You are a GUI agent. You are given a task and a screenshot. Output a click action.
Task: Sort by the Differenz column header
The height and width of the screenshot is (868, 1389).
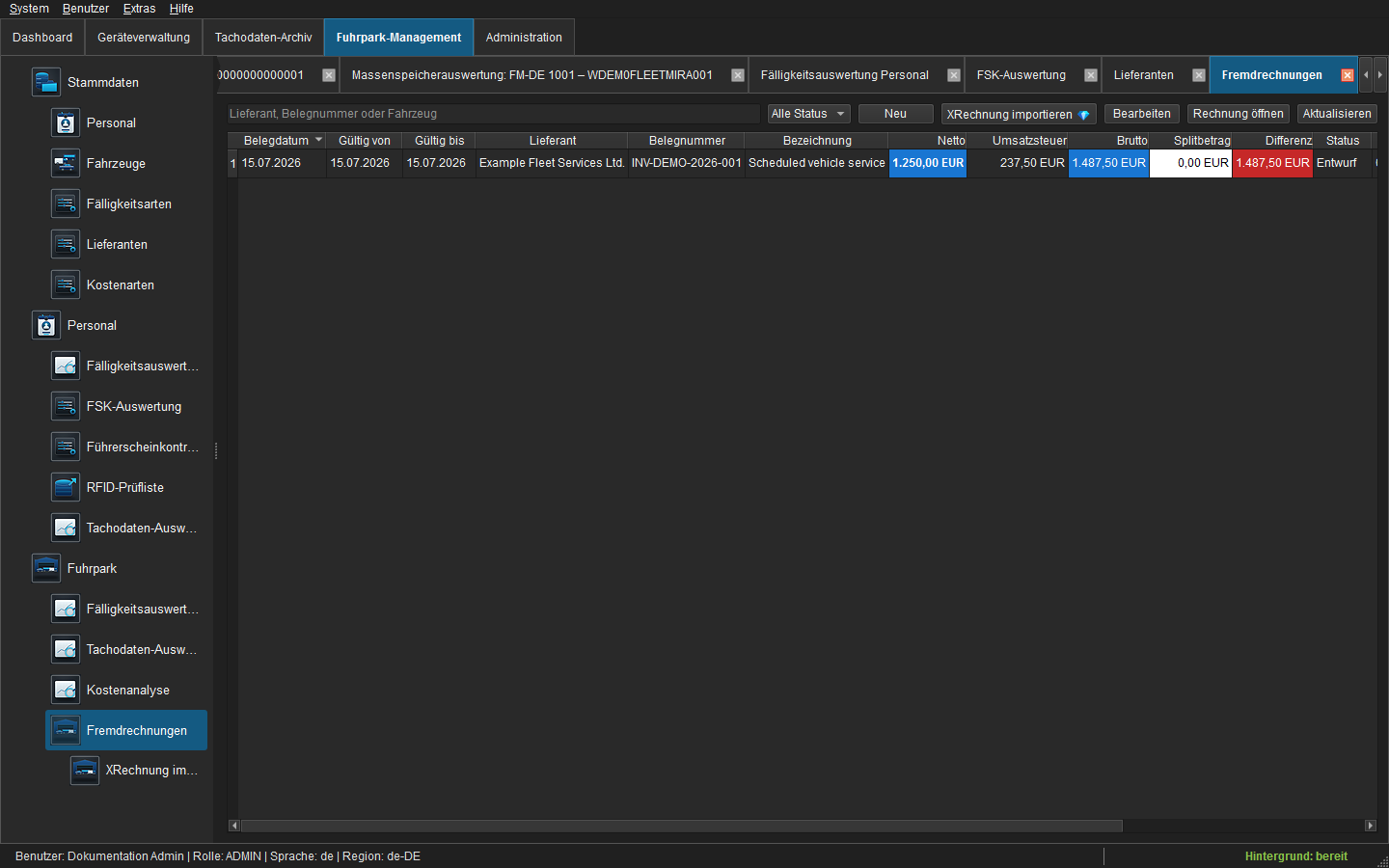pyautogui.click(x=1273, y=141)
